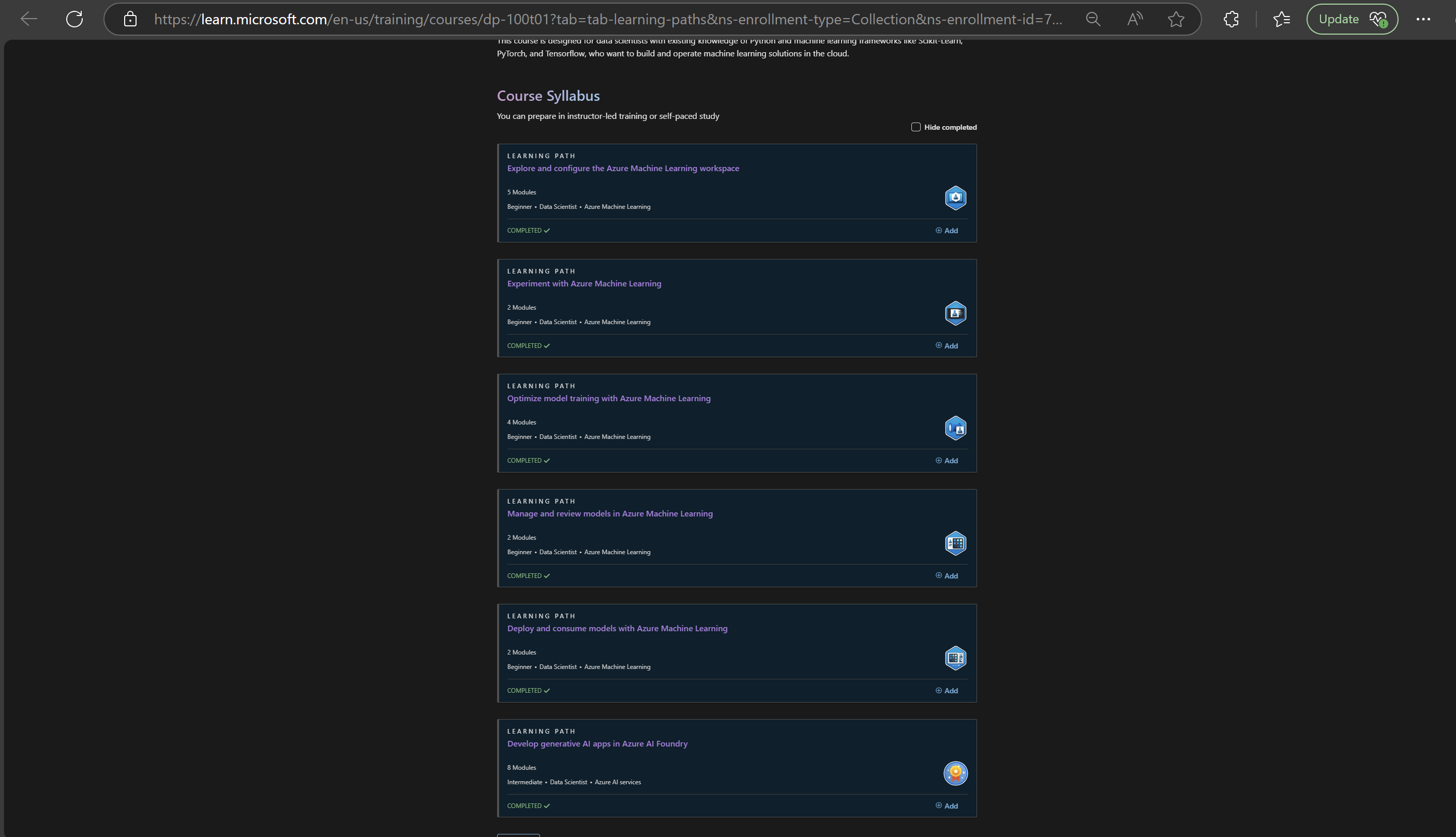
Task: Click the Manage and review models badge icon
Action: click(955, 543)
